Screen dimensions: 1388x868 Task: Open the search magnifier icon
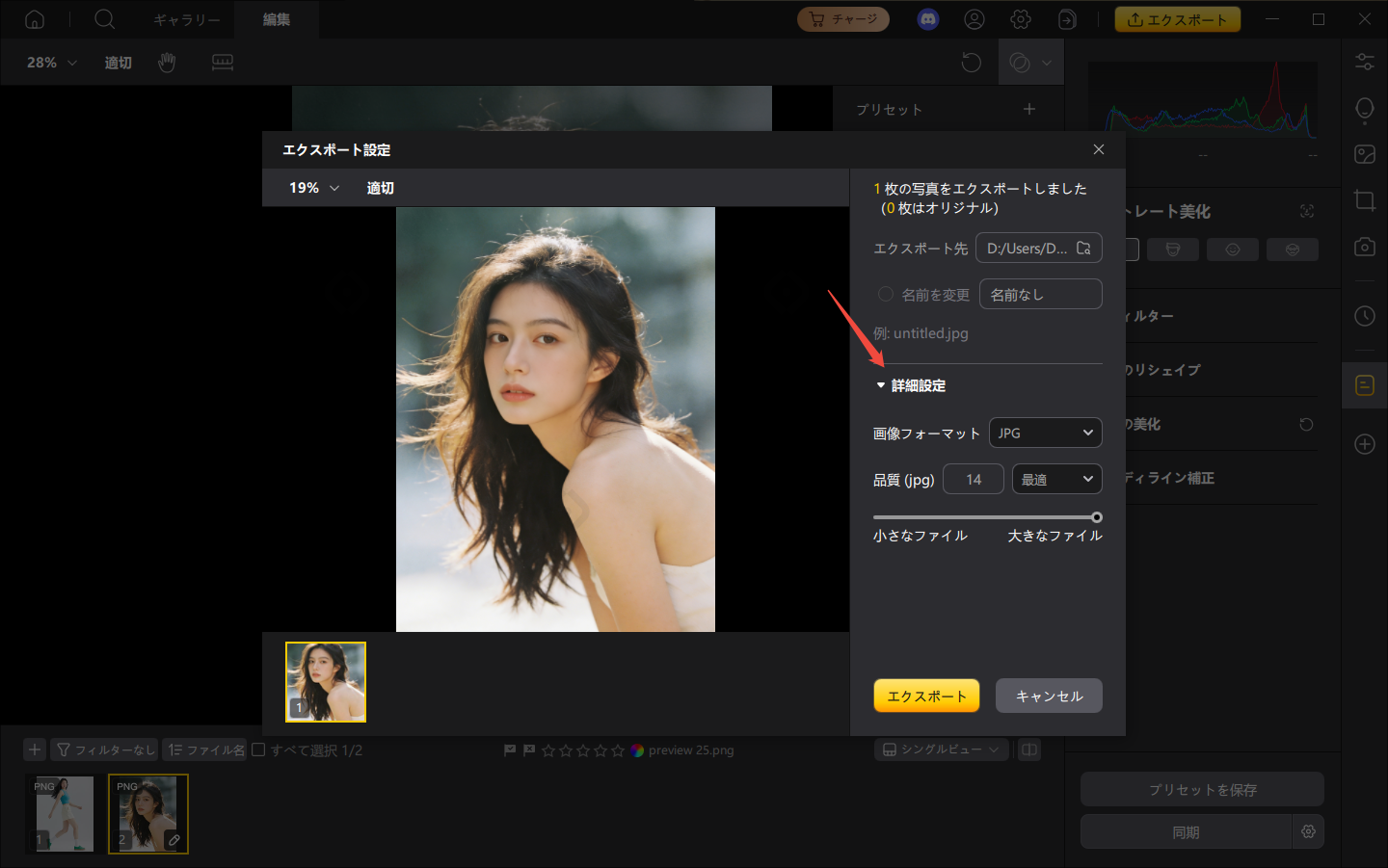(105, 19)
